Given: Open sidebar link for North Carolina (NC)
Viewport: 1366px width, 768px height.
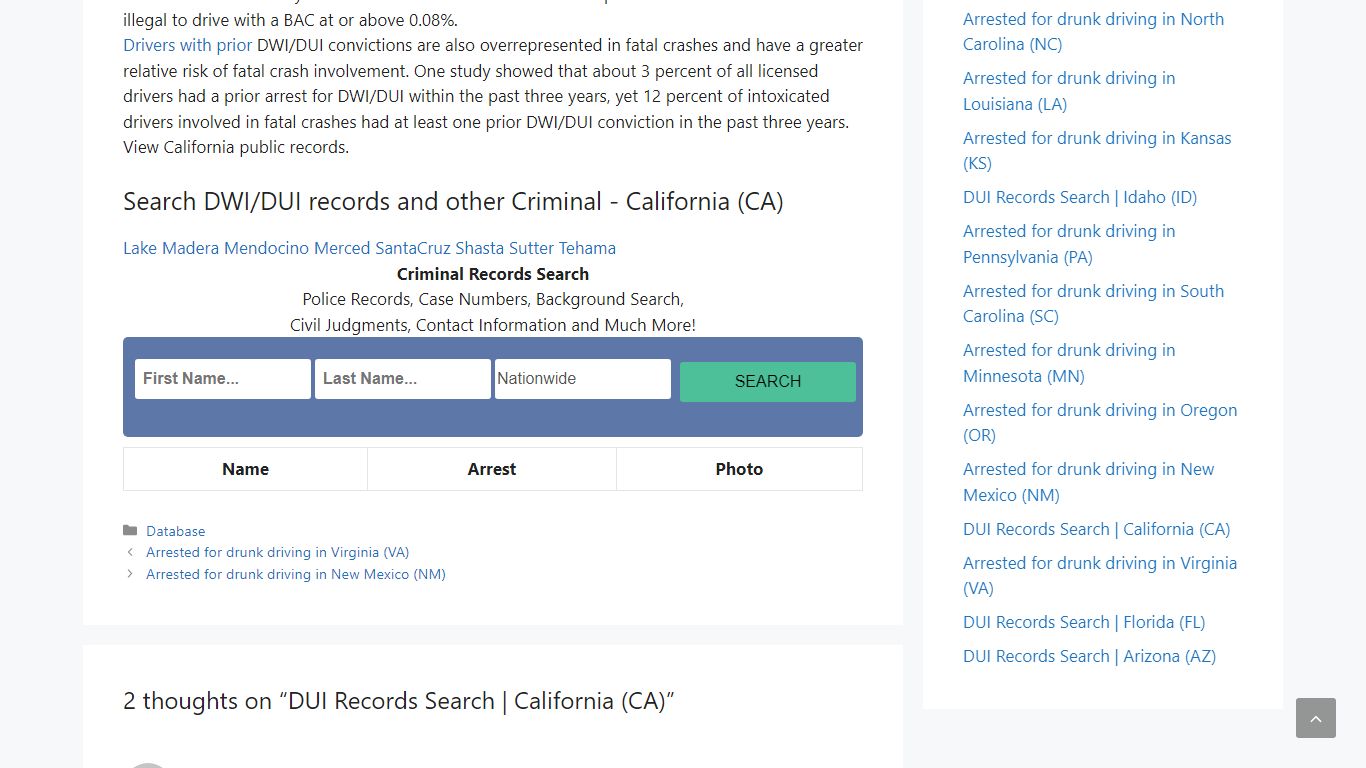Looking at the screenshot, I should (1093, 31).
